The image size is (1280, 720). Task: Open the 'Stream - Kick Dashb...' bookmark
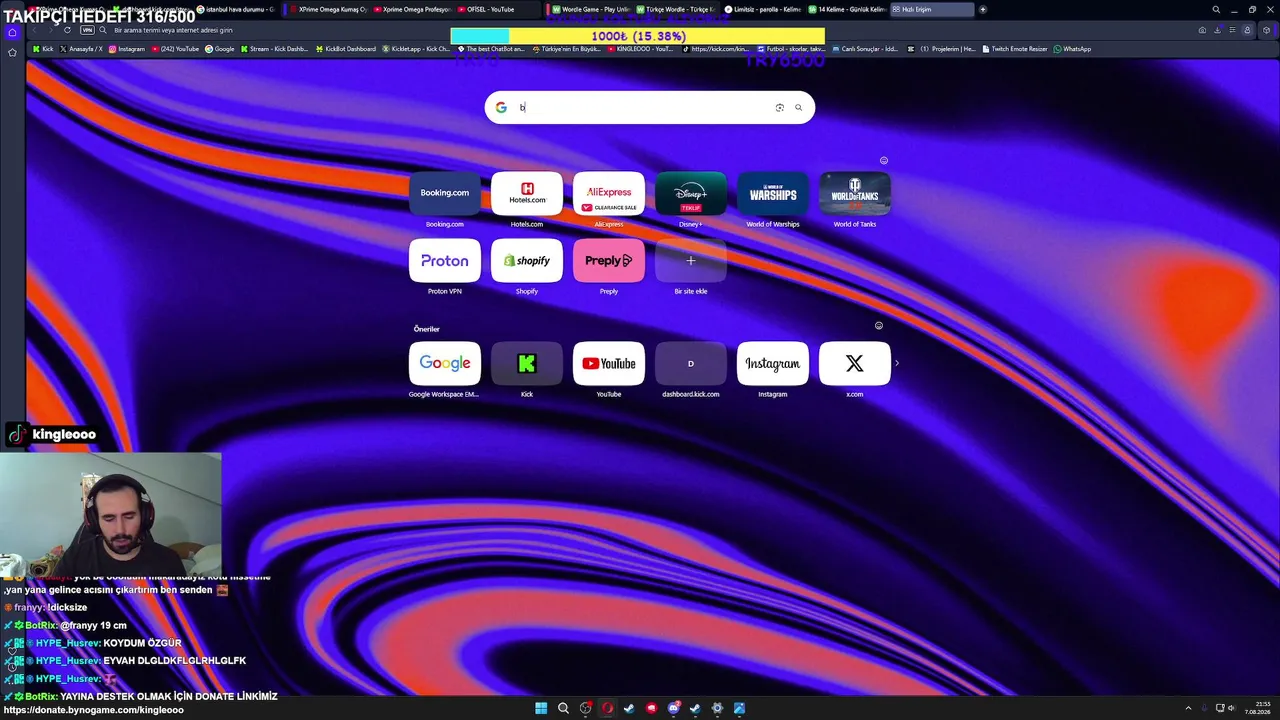[274, 49]
